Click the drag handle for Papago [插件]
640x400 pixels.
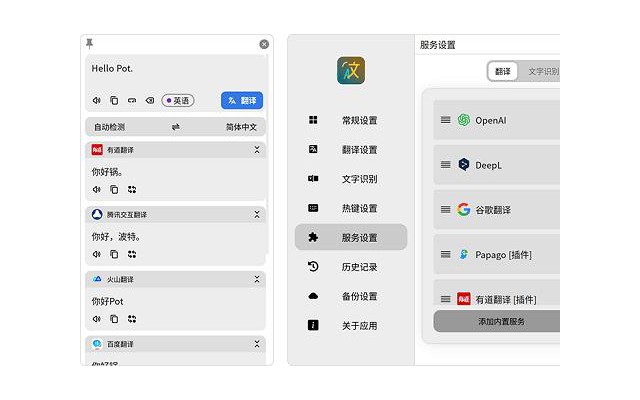click(446, 254)
